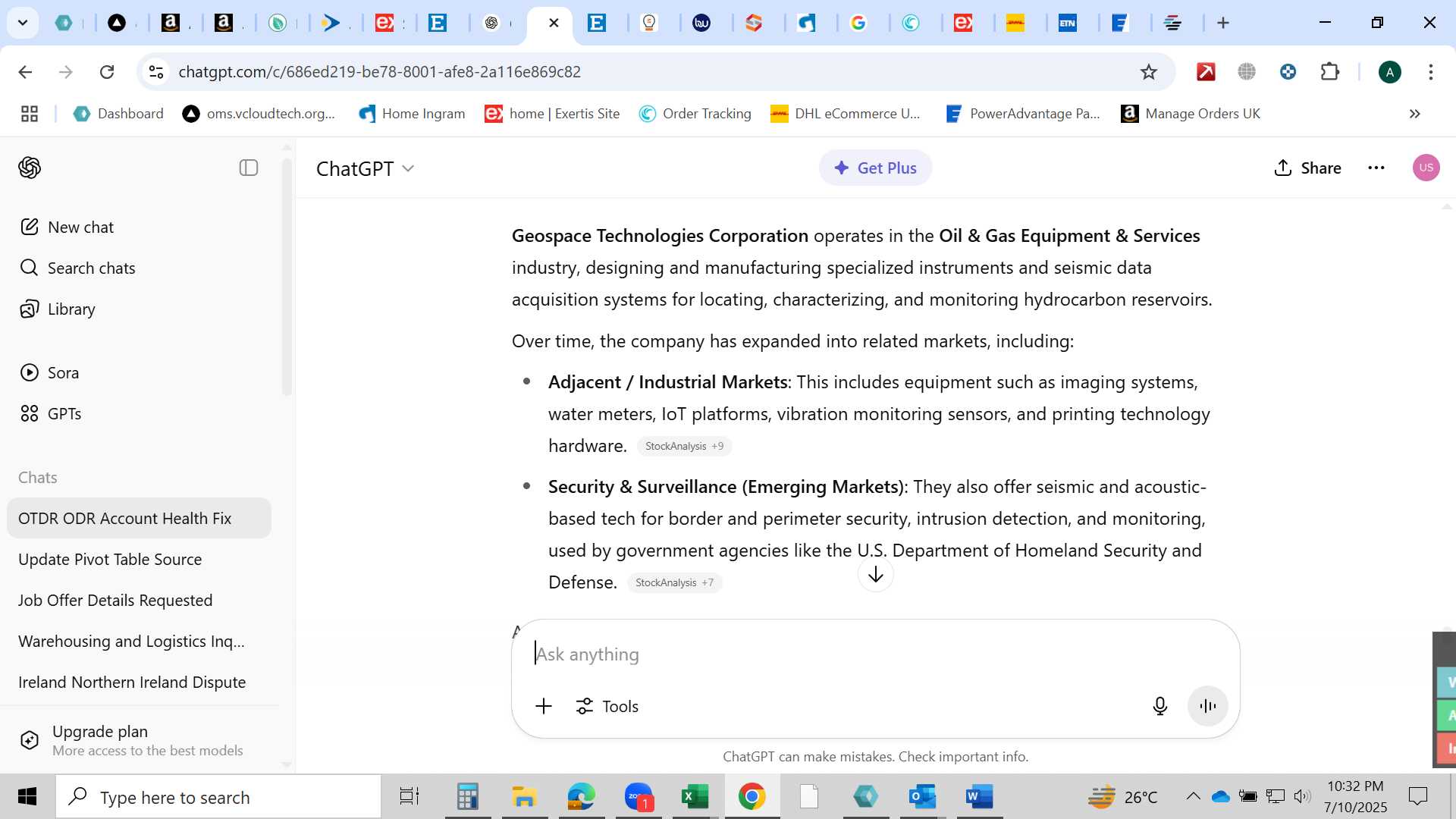Viewport: 1456px width, 819px height.
Task: Open the US user profile avatar
Action: (x=1426, y=168)
